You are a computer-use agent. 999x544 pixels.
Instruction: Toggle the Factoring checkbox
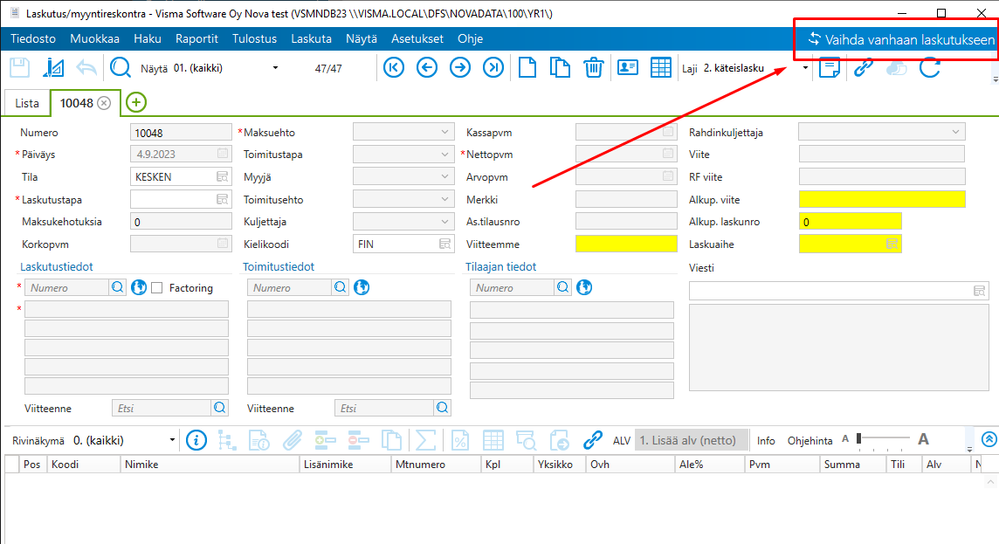(x=157, y=288)
